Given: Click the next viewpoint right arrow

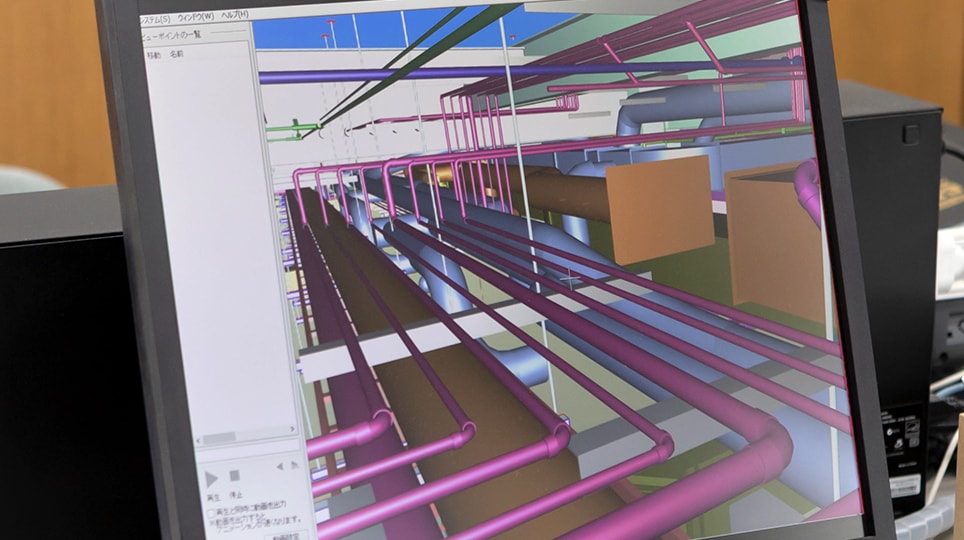Looking at the screenshot, I should coord(294,465).
